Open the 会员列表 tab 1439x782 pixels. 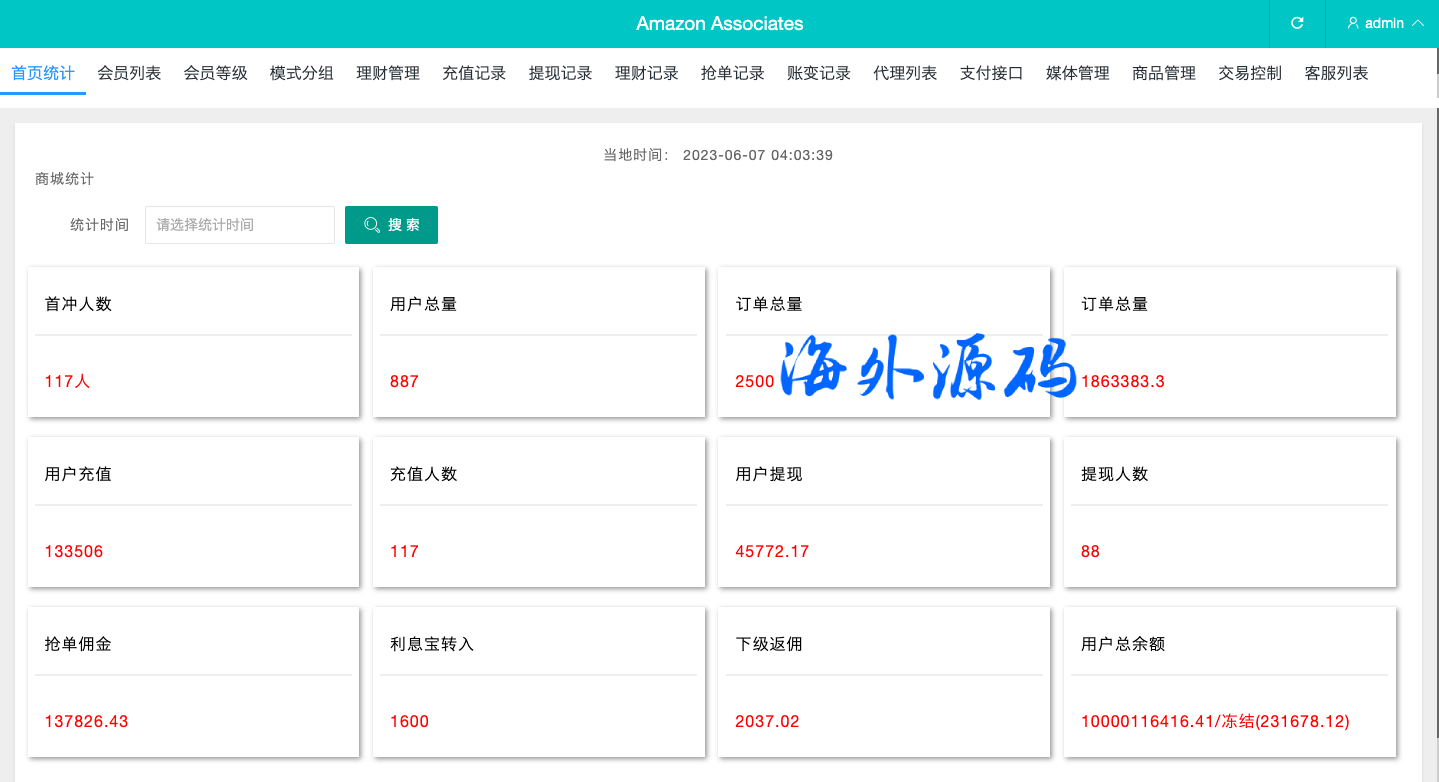[129, 73]
